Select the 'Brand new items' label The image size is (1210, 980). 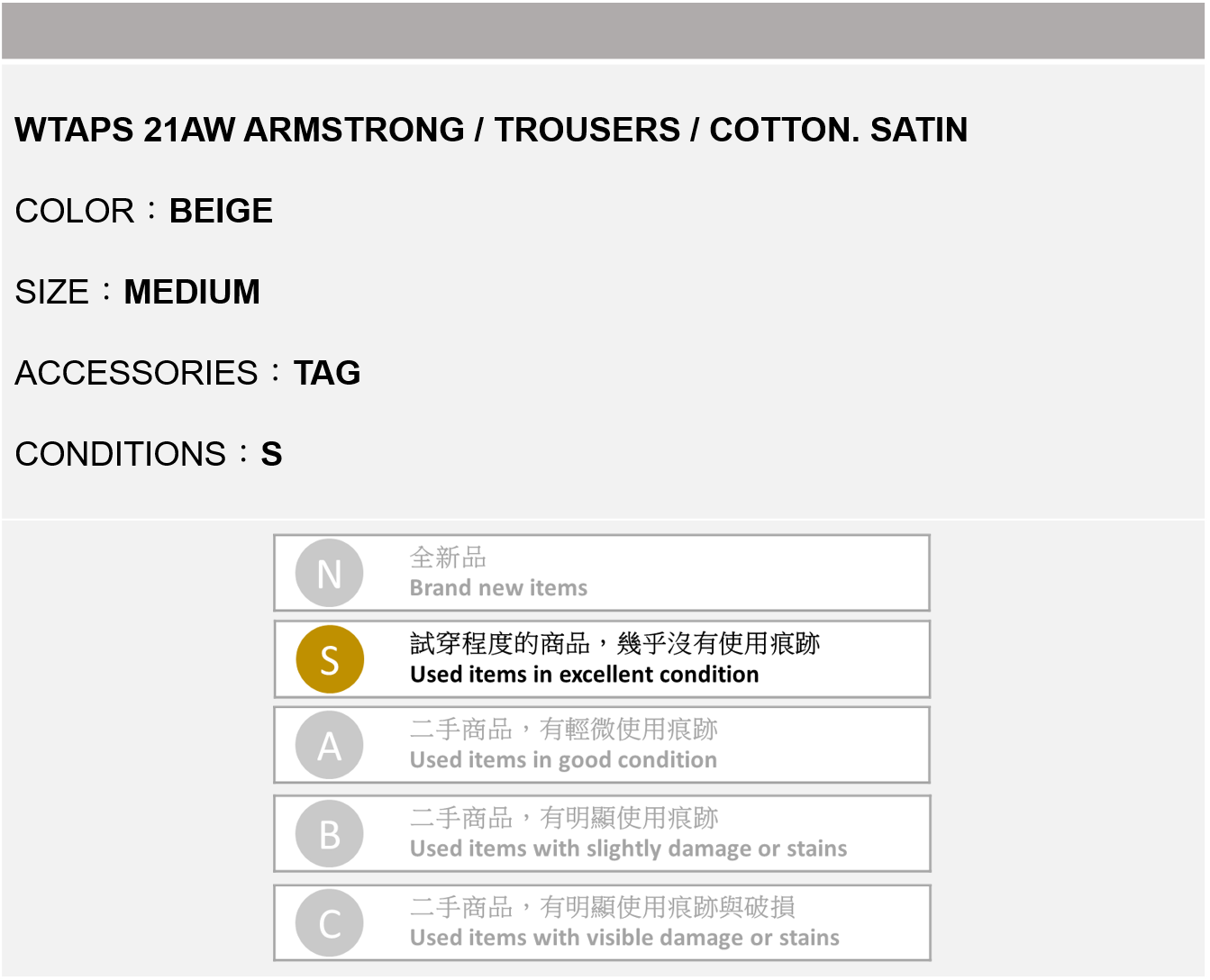pyautogui.click(x=498, y=588)
